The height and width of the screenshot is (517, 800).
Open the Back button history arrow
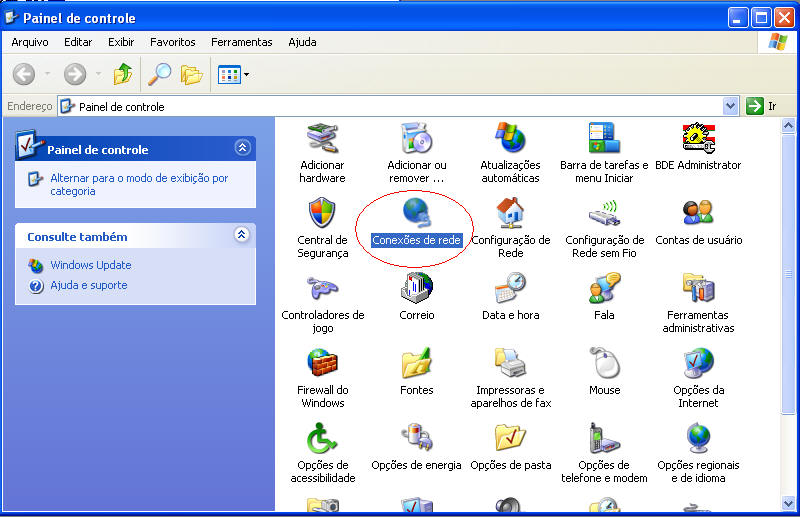(x=47, y=75)
